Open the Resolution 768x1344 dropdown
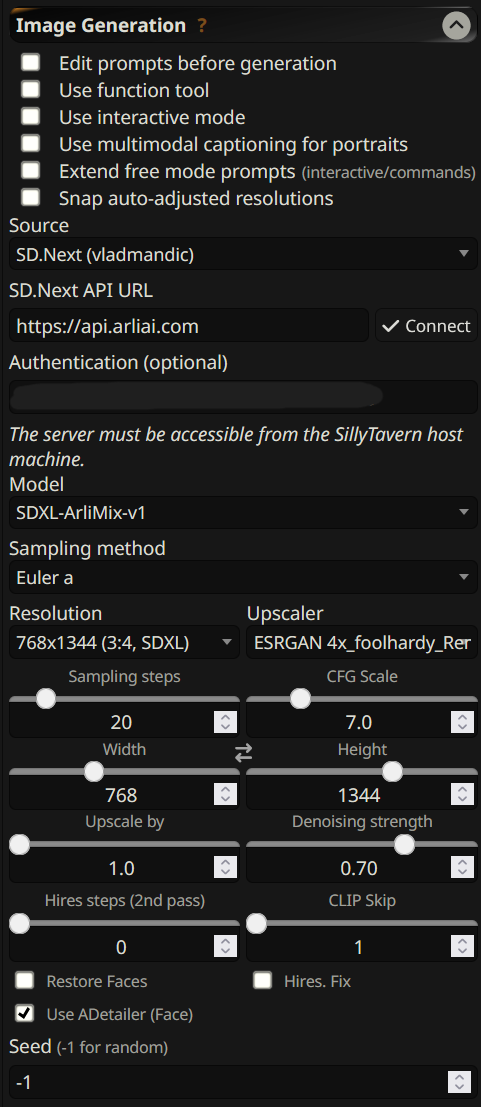This screenshot has width=481, height=1107. coord(124,642)
